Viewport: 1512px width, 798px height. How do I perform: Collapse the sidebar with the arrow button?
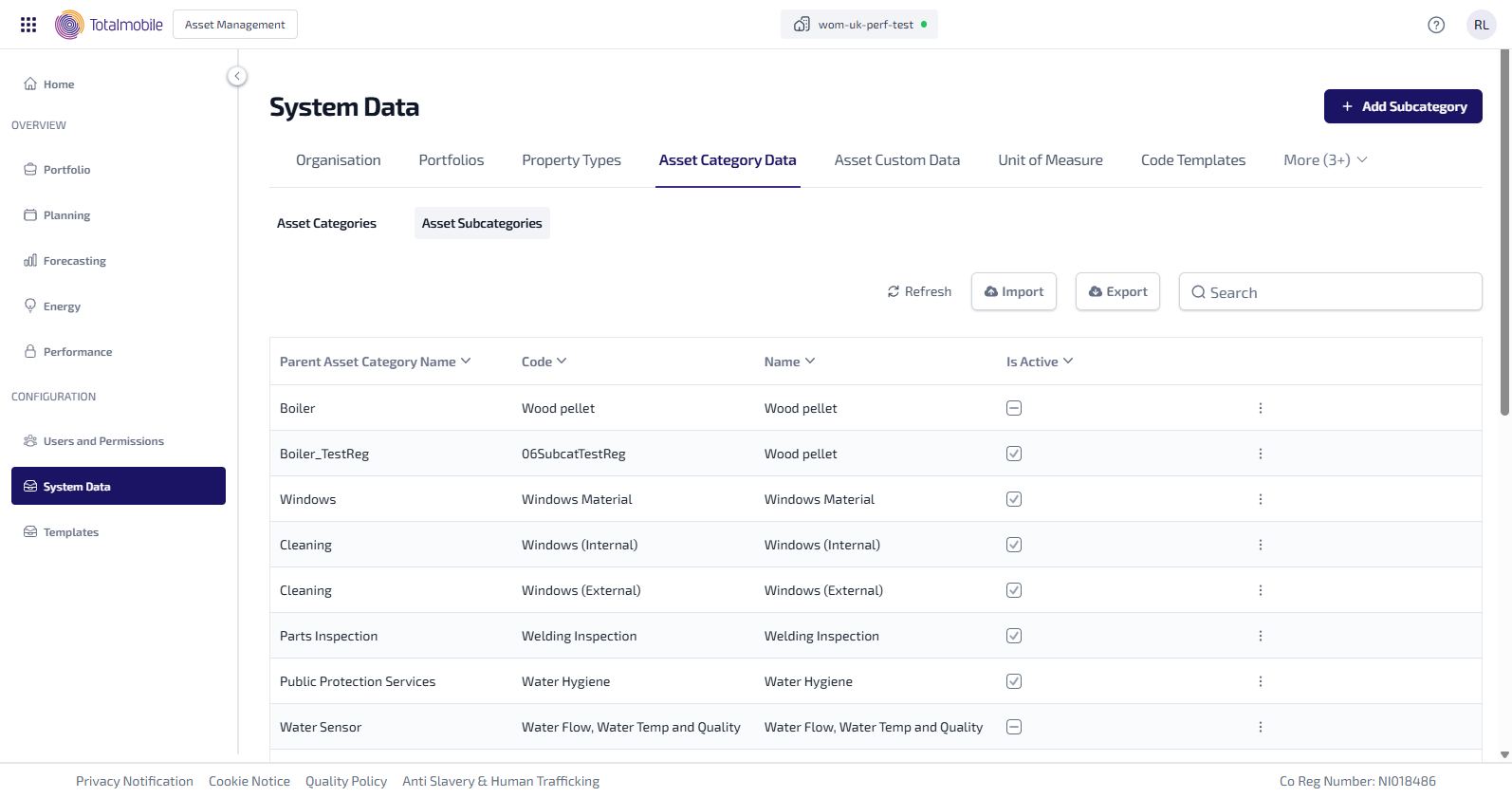coord(237,76)
